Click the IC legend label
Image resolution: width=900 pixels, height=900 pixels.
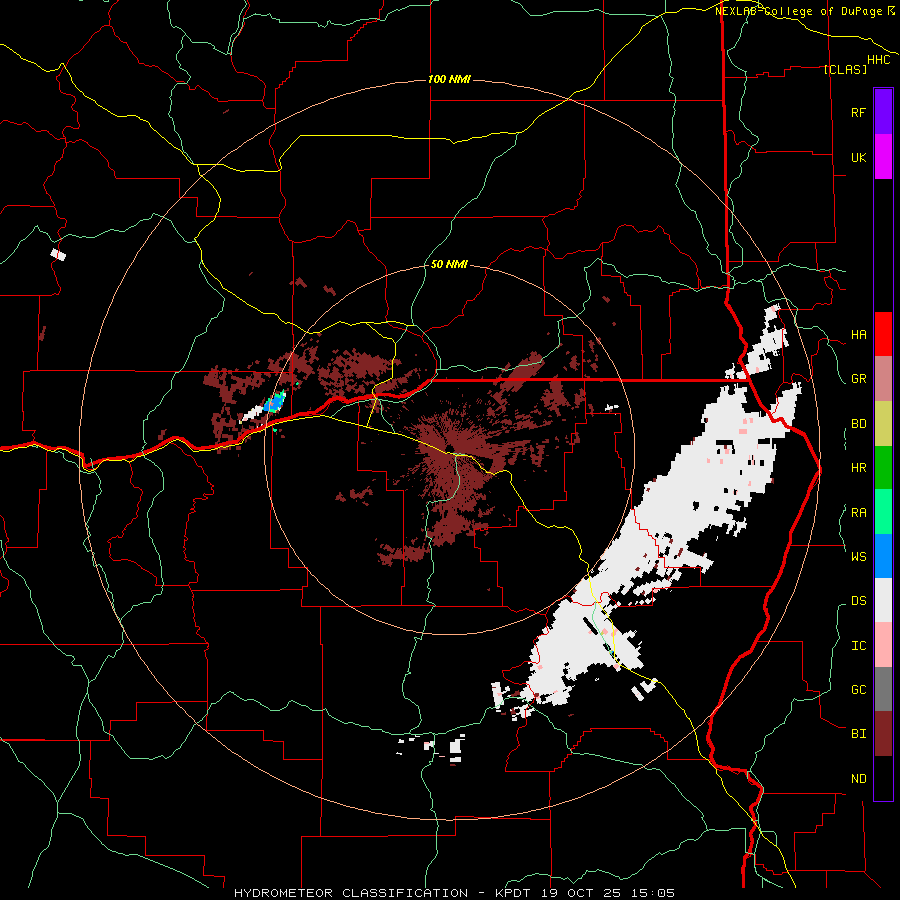858,646
